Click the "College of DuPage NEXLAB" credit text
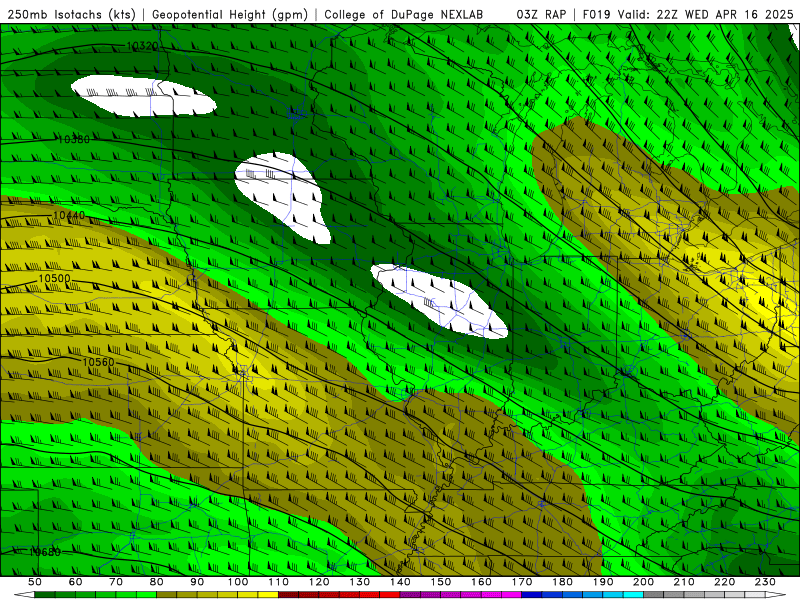This screenshot has height=600, width=800. point(403,14)
